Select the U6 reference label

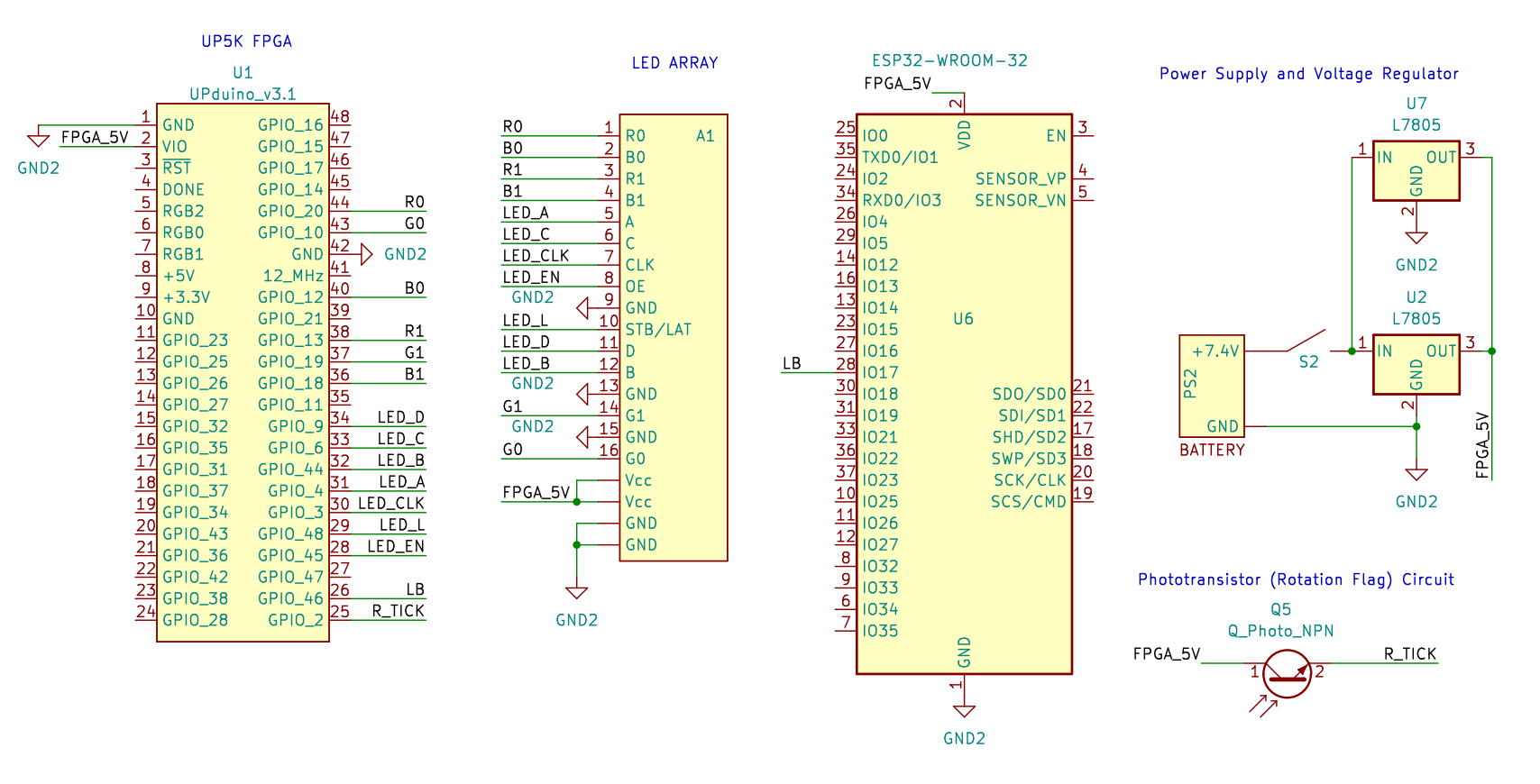coord(964,319)
